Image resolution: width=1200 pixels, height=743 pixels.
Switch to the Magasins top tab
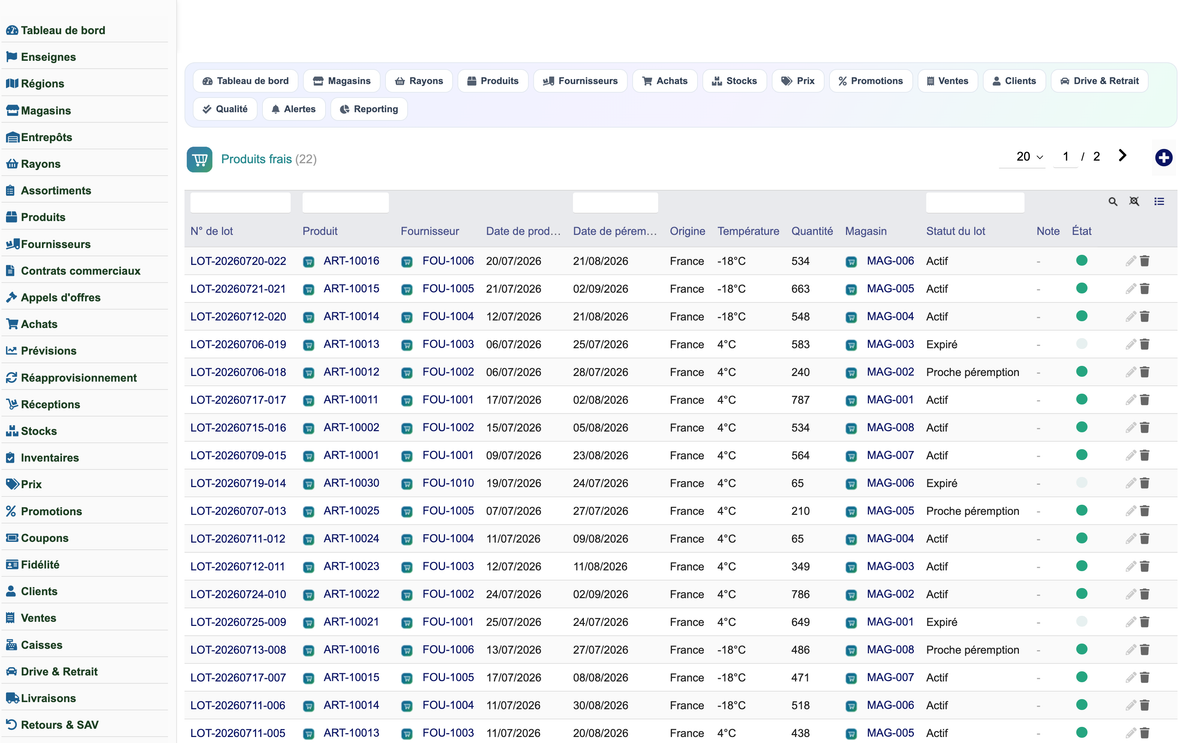[x=341, y=81]
